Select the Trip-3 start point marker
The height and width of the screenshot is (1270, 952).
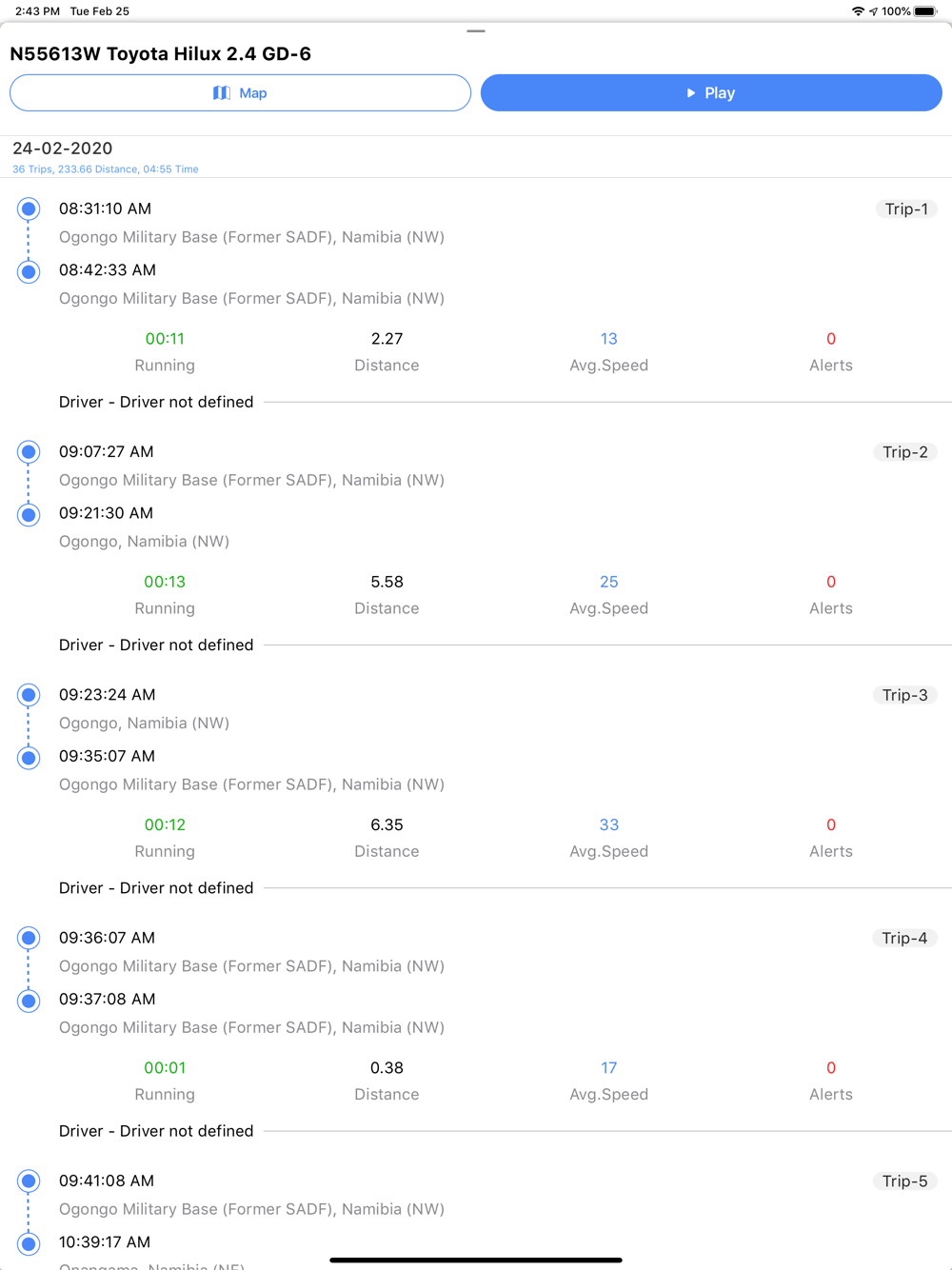pyautogui.click(x=29, y=695)
